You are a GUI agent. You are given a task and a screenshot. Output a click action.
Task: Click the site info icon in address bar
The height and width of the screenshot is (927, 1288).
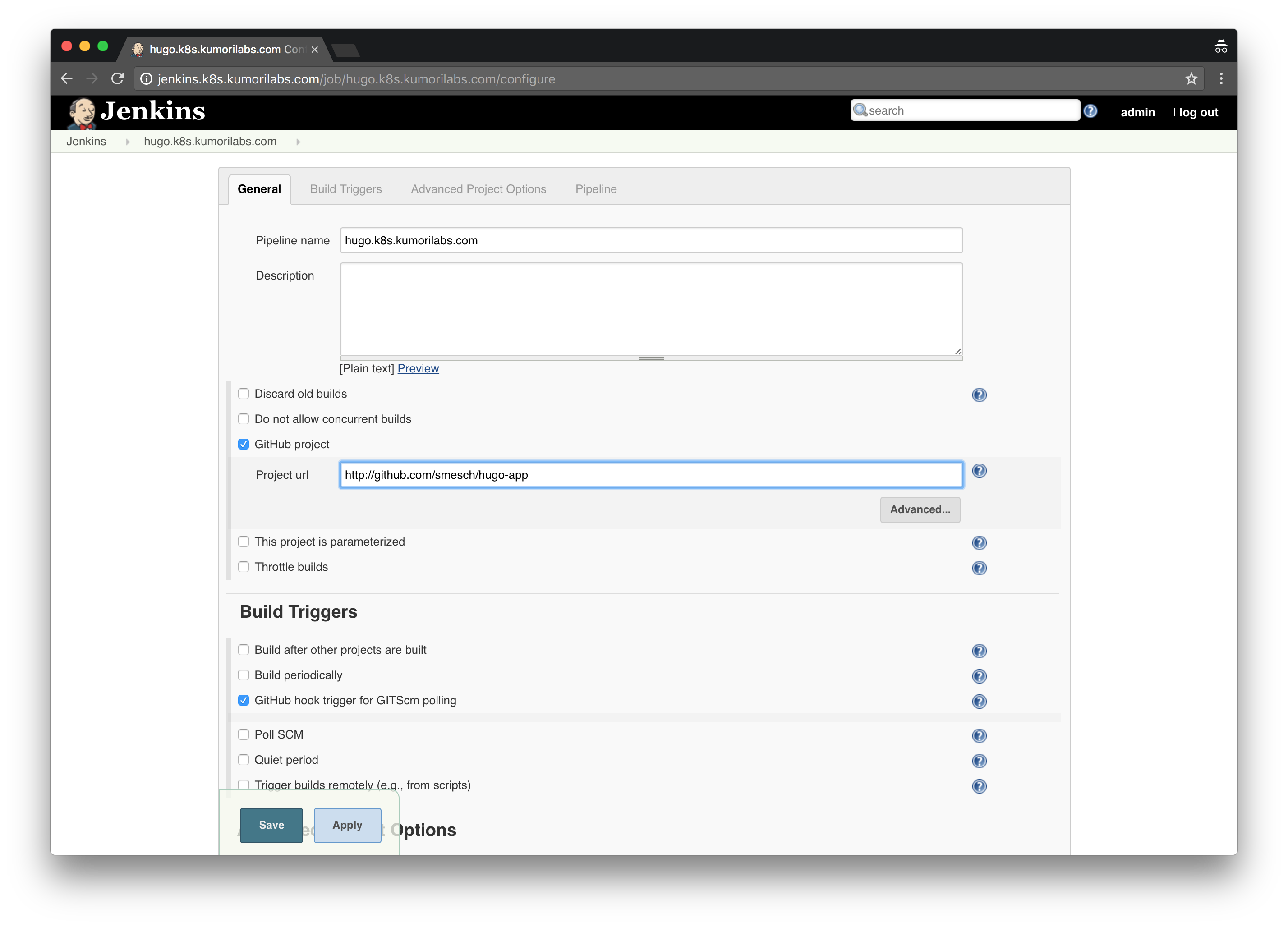[146, 79]
